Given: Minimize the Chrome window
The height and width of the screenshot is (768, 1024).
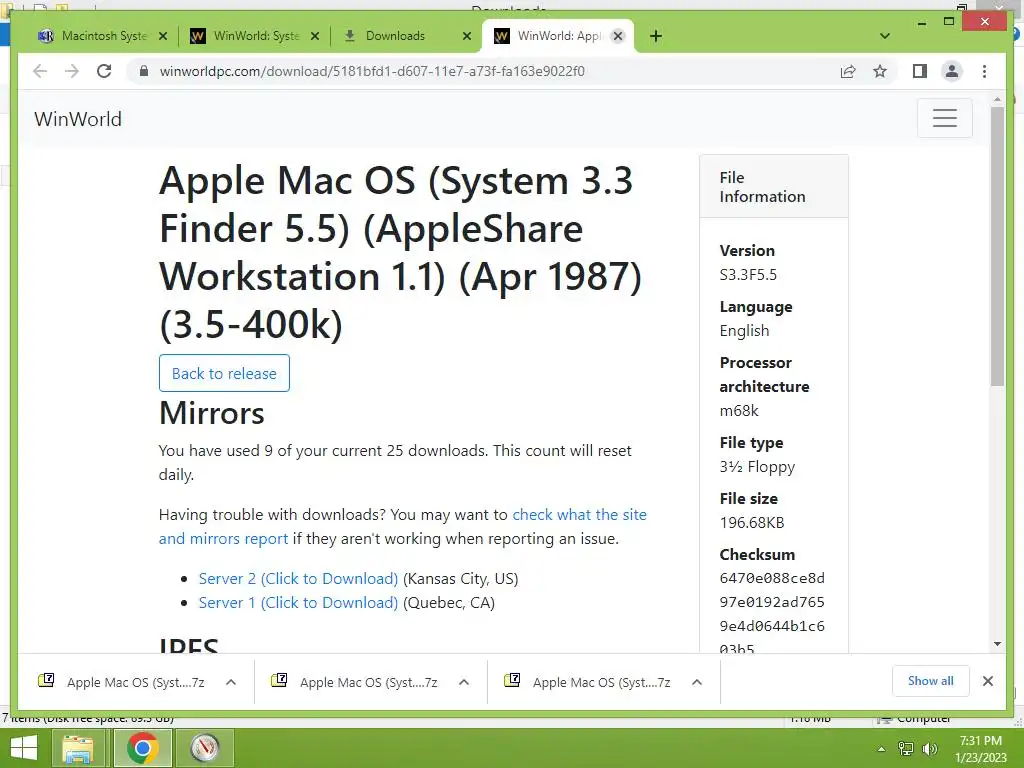Looking at the screenshot, I should (x=921, y=22).
